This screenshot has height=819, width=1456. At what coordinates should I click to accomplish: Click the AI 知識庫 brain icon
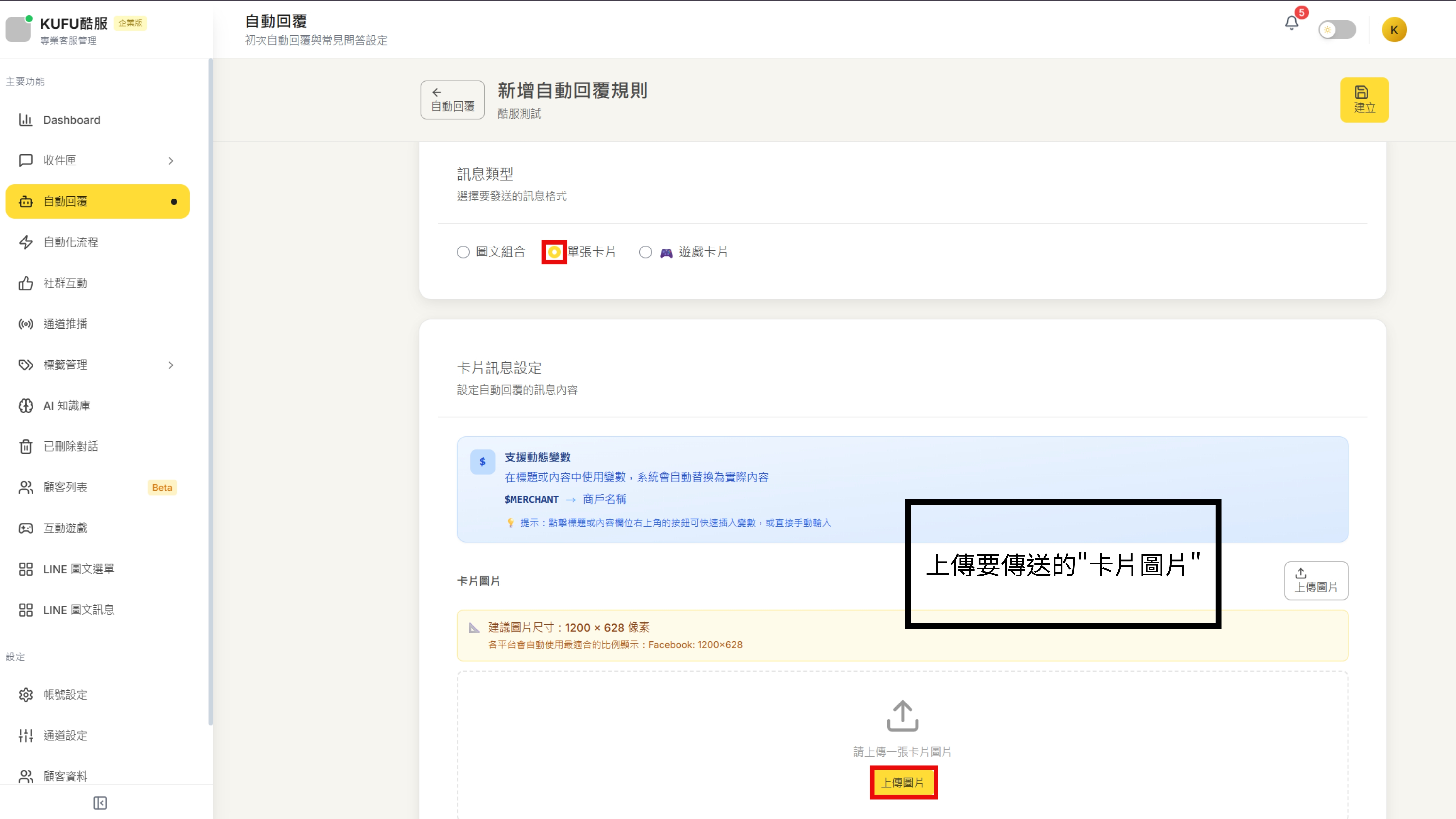[25, 406]
